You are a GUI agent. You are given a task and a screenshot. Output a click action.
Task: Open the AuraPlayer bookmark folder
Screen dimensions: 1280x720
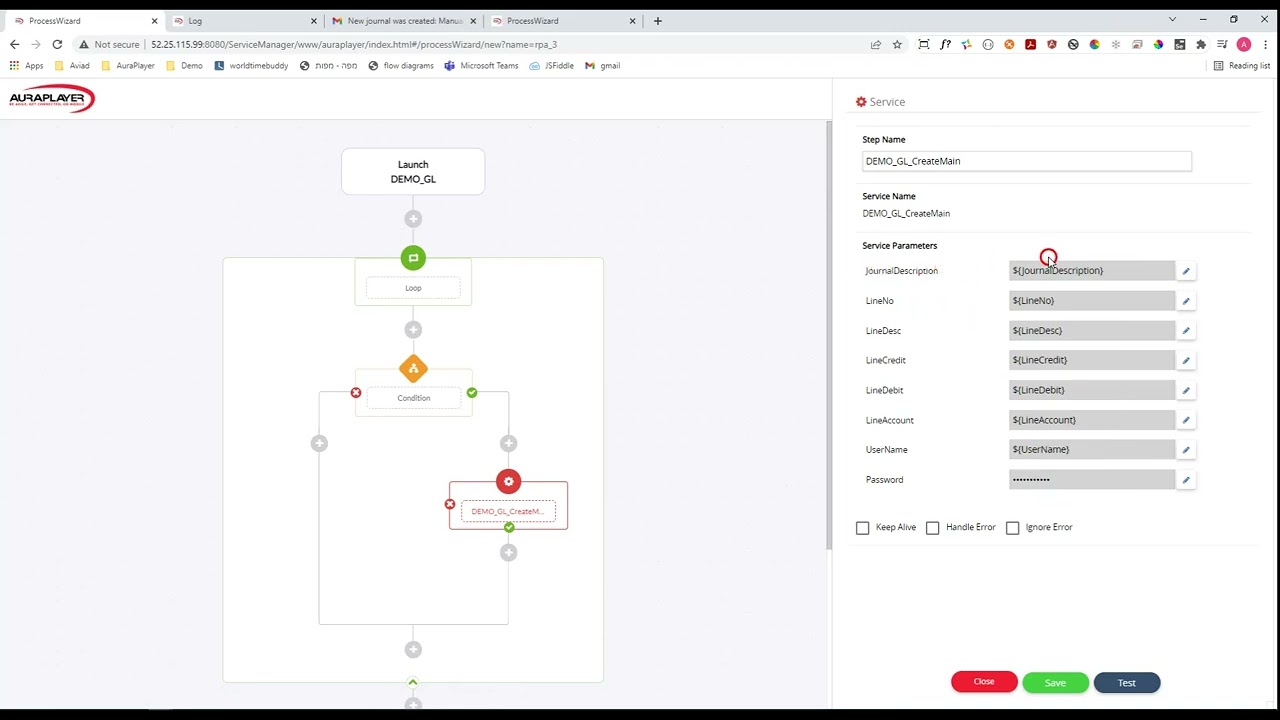pos(128,66)
